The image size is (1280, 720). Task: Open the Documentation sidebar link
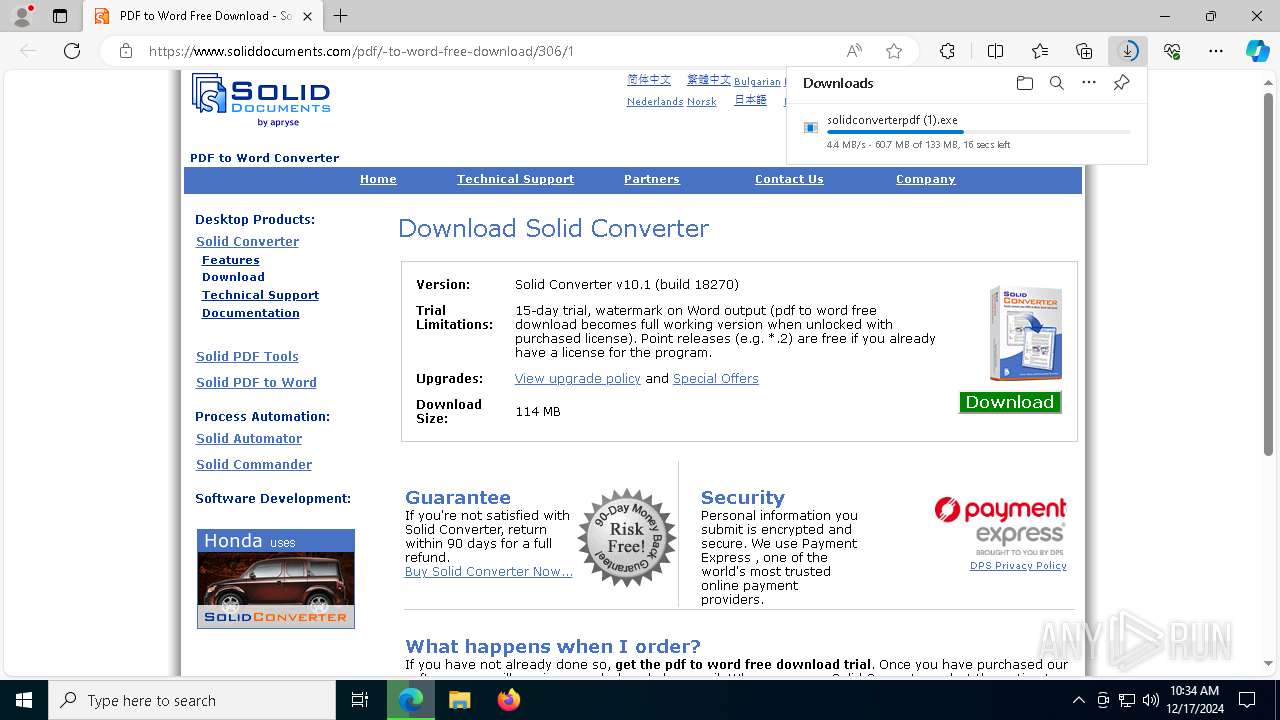(x=250, y=313)
